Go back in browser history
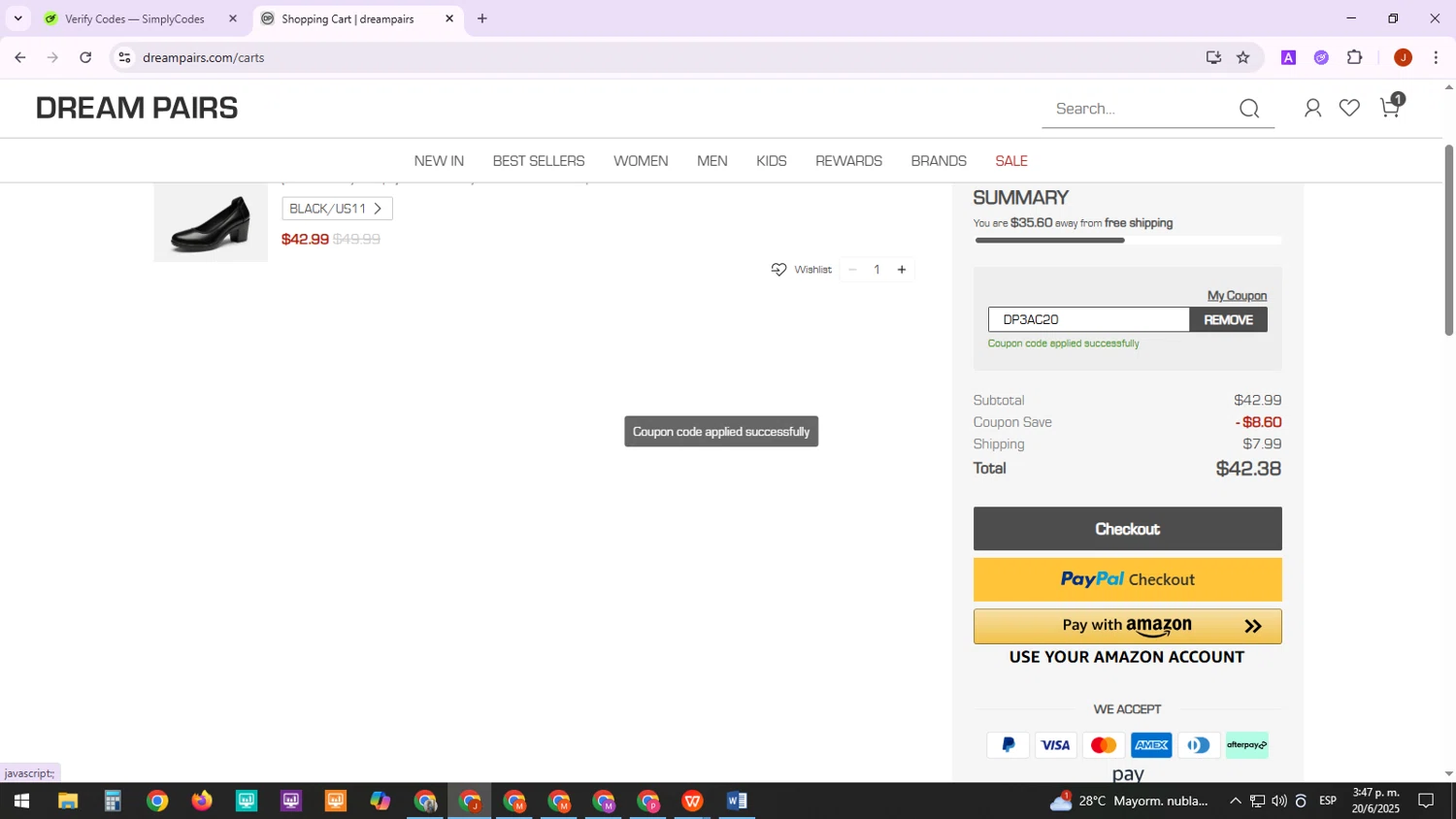The height and width of the screenshot is (819, 1456). [x=20, y=58]
